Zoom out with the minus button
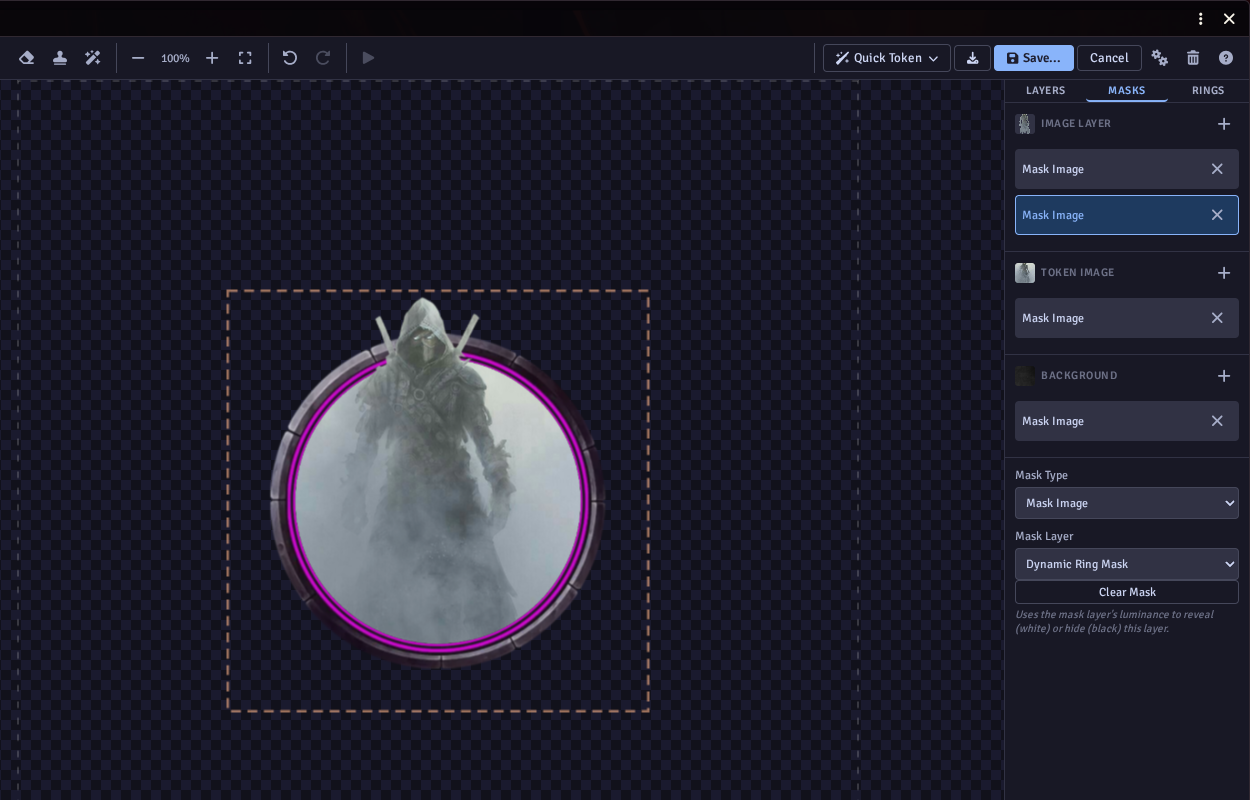Image resolution: width=1250 pixels, height=800 pixels. pyautogui.click(x=138, y=58)
